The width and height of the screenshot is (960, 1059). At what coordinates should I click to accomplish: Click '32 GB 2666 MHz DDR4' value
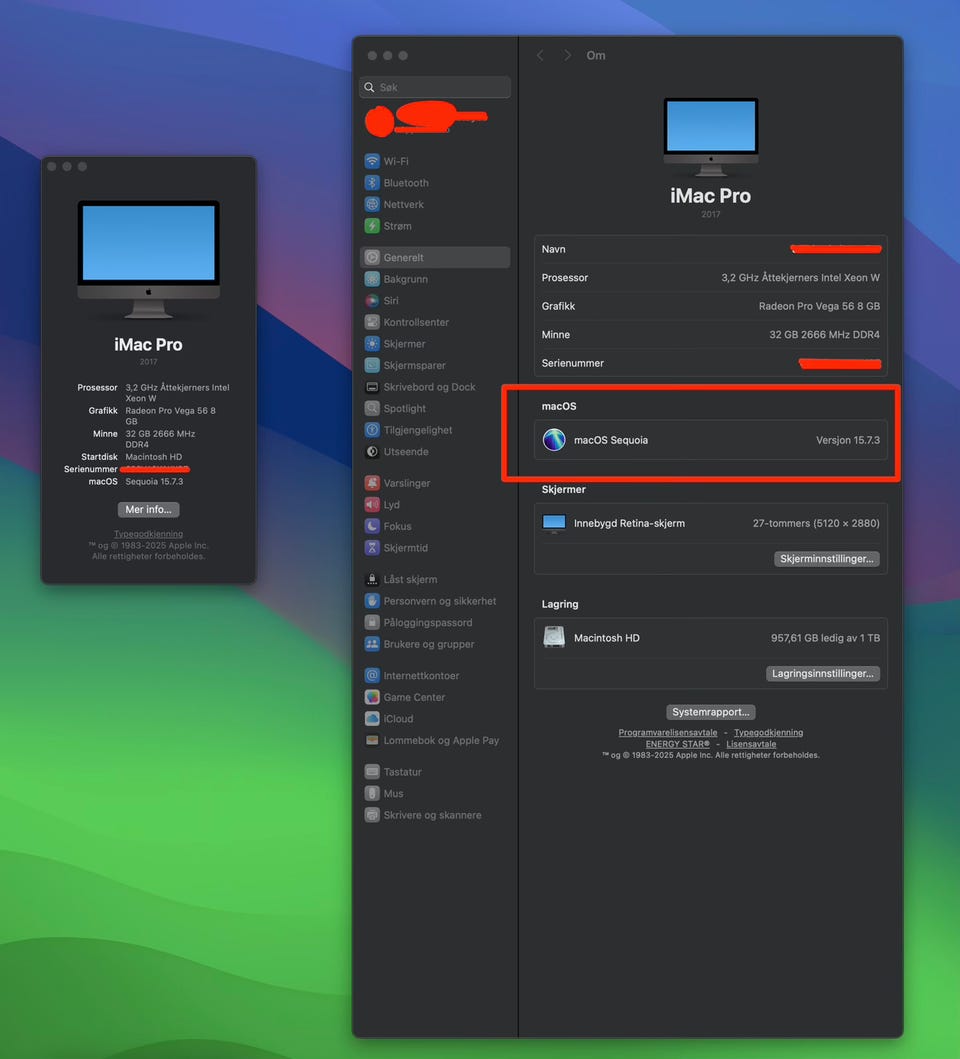(824, 334)
